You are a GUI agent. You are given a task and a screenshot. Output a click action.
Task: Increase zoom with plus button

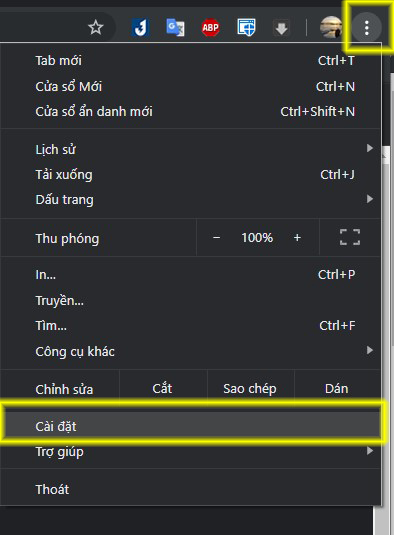[297, 237]
